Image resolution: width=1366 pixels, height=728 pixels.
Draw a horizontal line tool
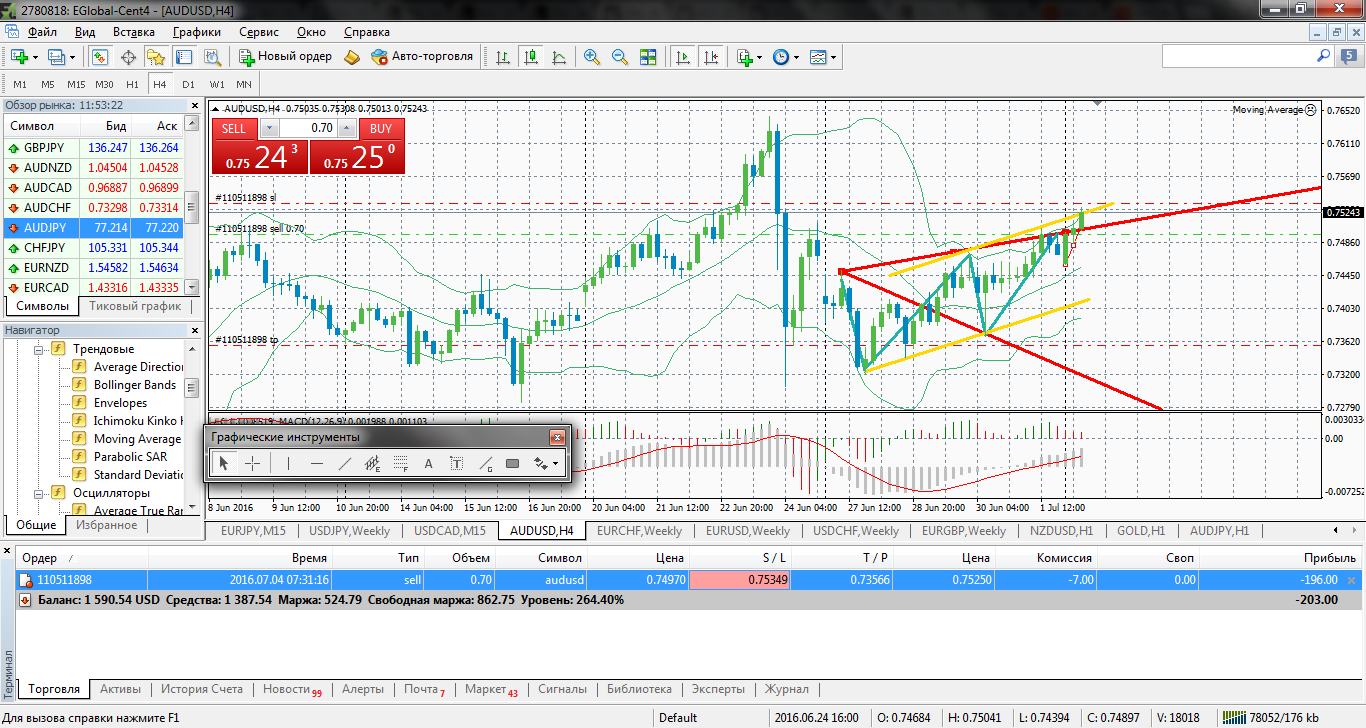click(316, 463)
